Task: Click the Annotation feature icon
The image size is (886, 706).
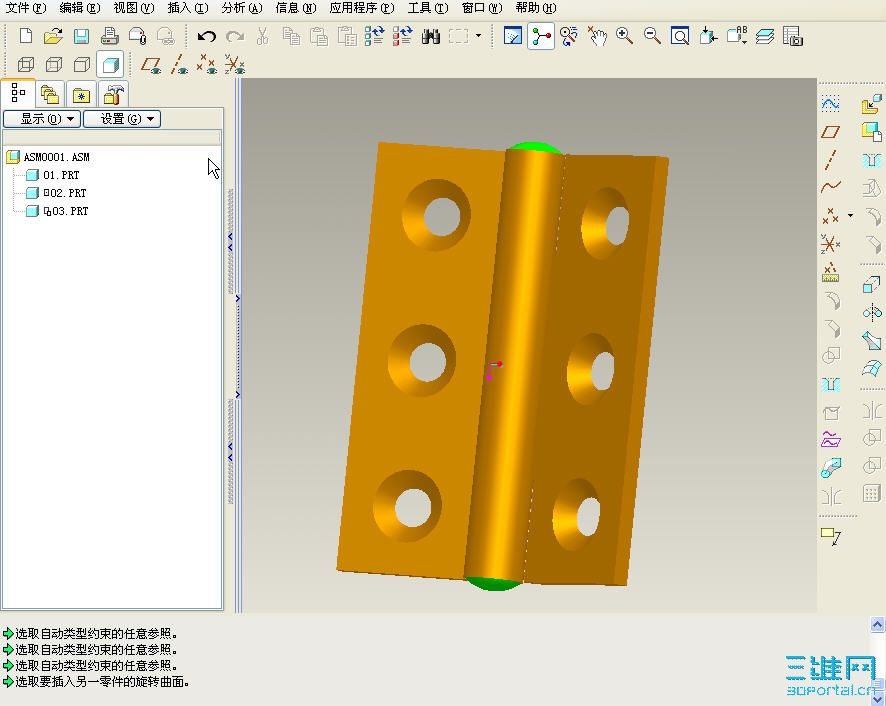Action: pos(831,535)
